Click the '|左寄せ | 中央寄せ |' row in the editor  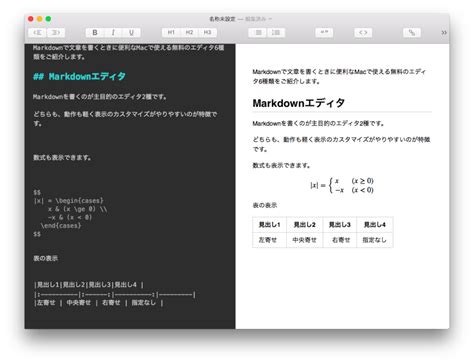coord(98,303)
